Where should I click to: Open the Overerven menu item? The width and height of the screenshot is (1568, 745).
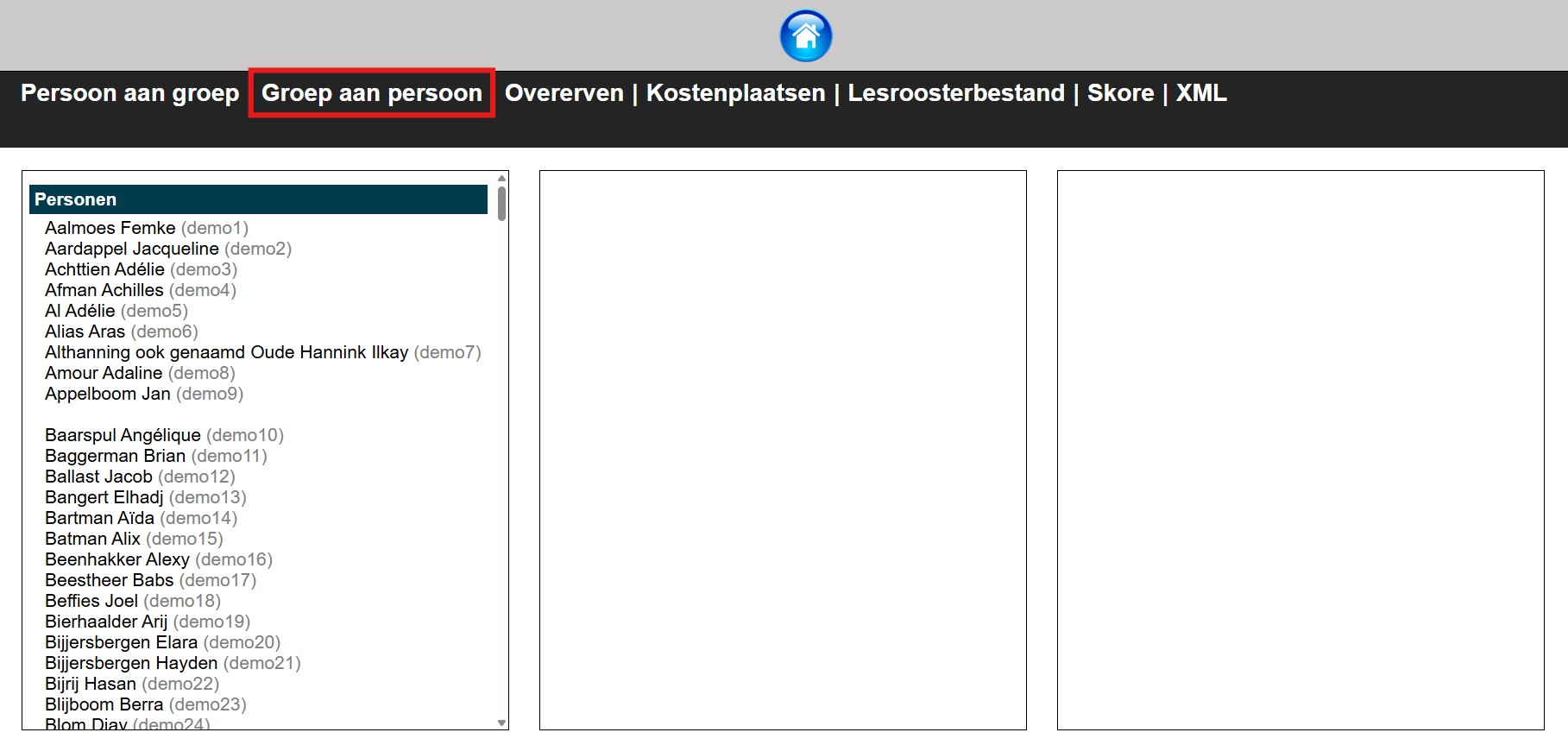564,93
